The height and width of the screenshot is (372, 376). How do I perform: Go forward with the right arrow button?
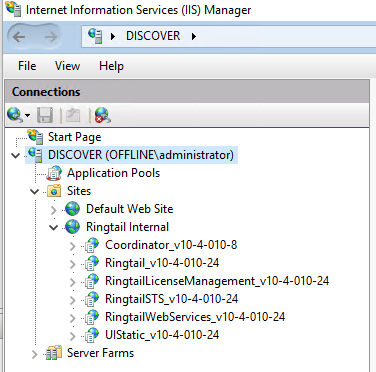coord(51,37)
